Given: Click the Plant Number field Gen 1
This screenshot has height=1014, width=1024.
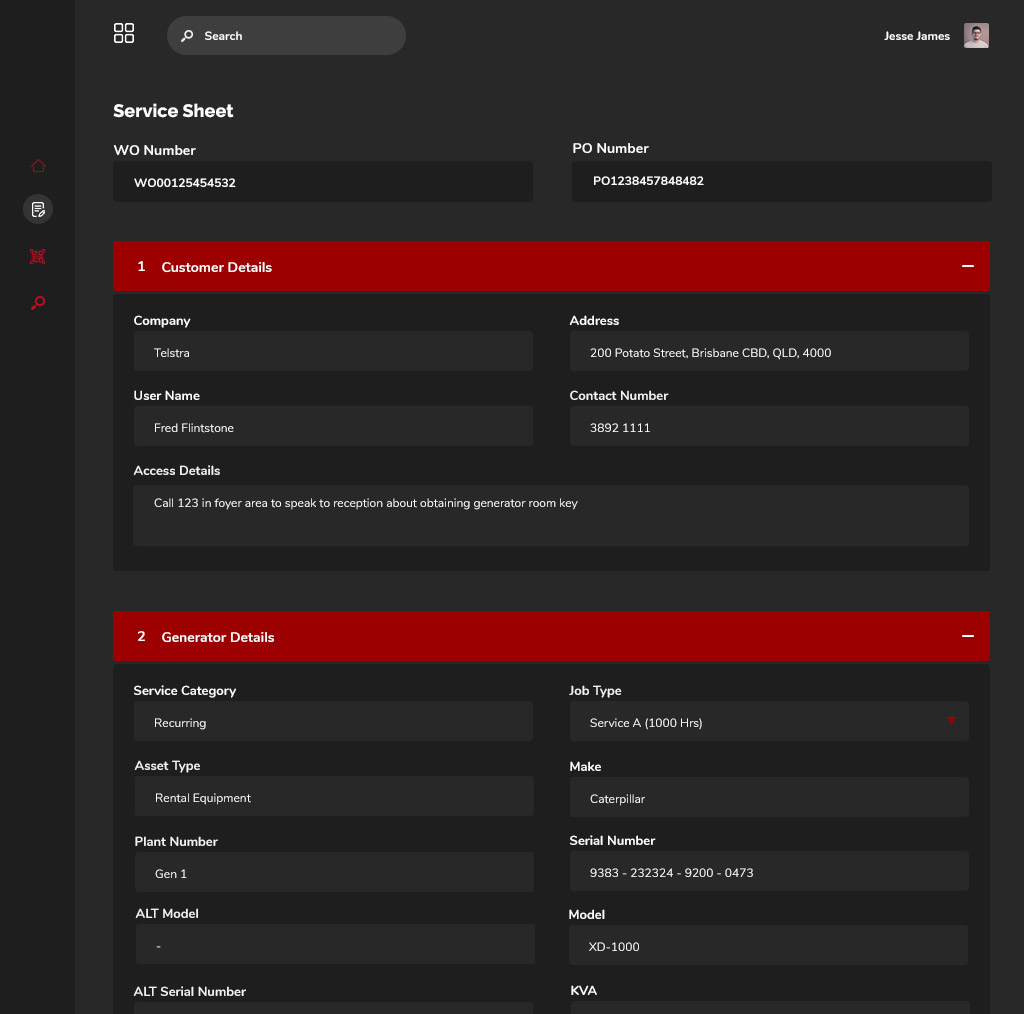Looking at the screenshot, I should click(334, 873).
